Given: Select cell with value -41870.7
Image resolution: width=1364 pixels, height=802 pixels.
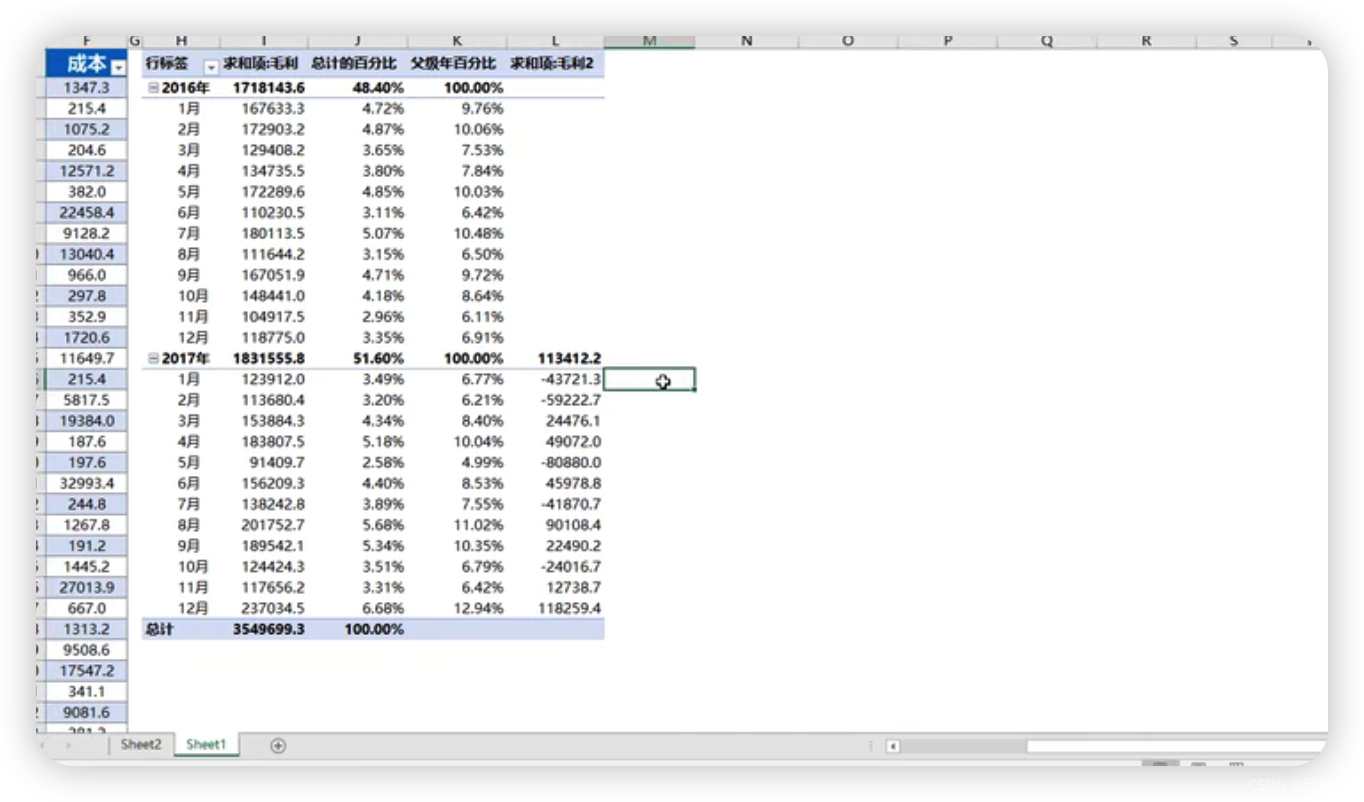Looking at the screenshot, I should [555, 504].
